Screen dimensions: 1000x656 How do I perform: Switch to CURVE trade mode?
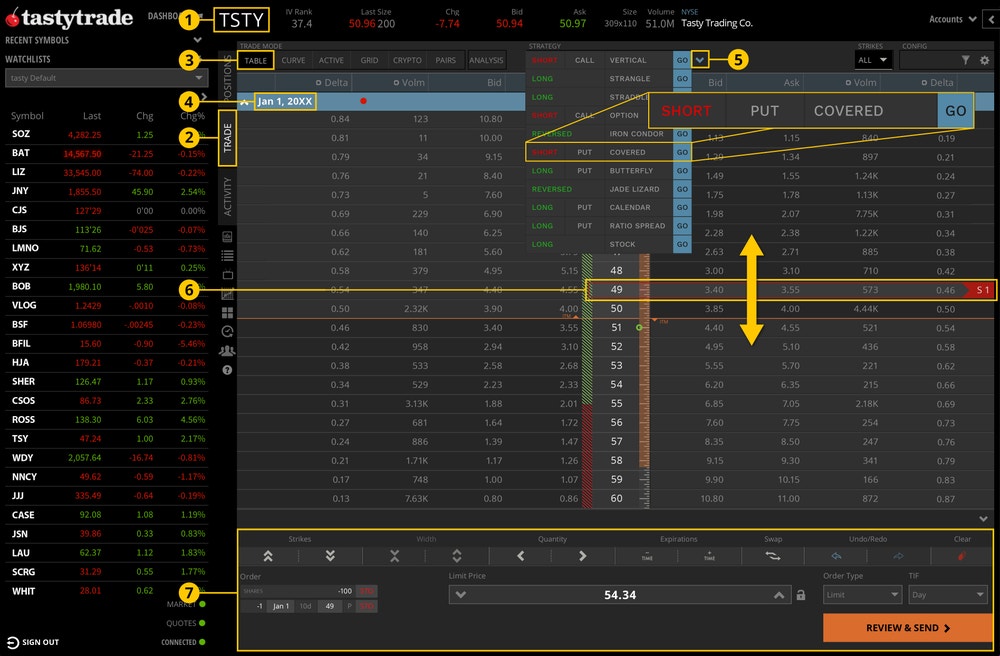coord(293,61)
